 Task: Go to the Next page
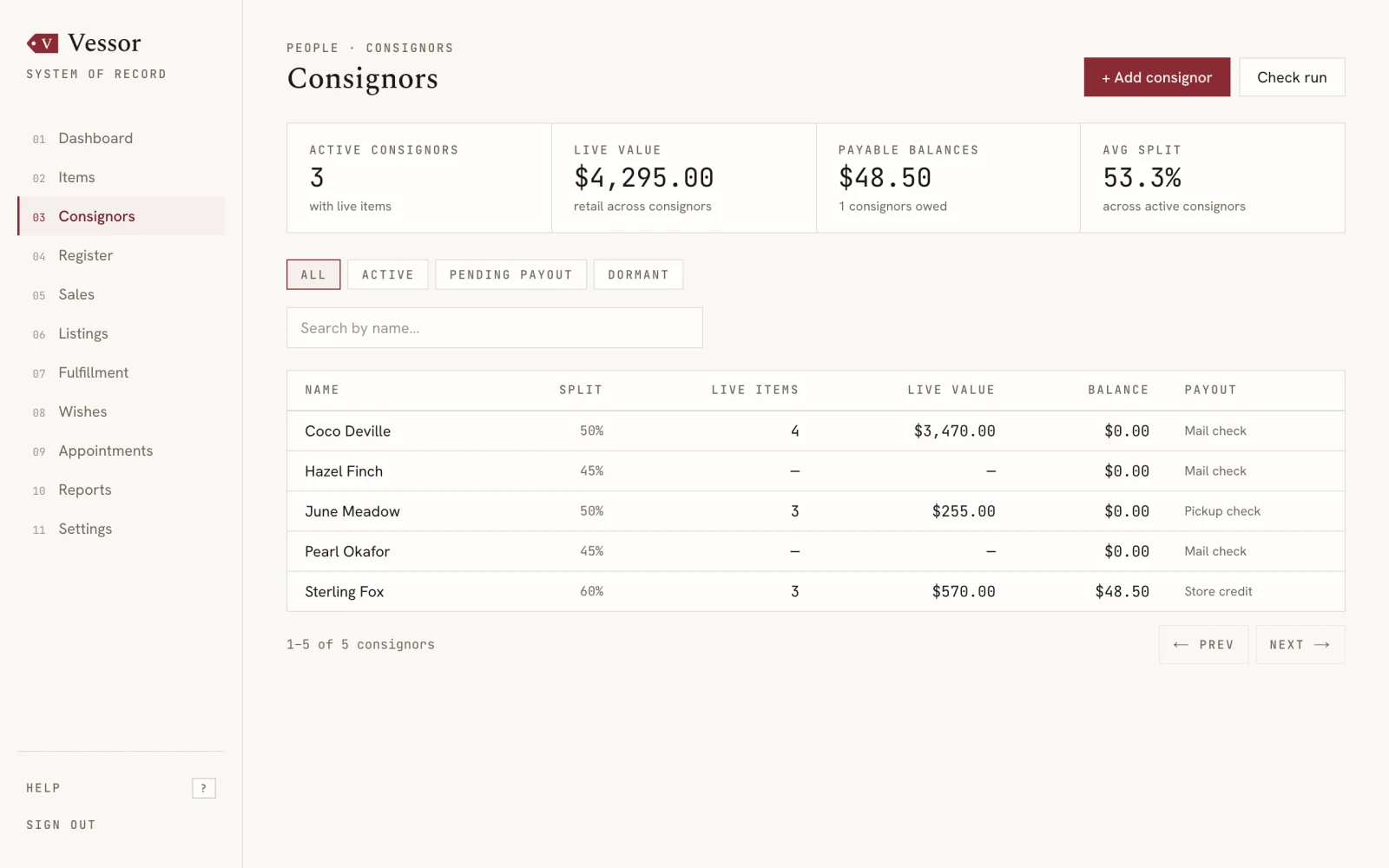[x=1300, y=645]
